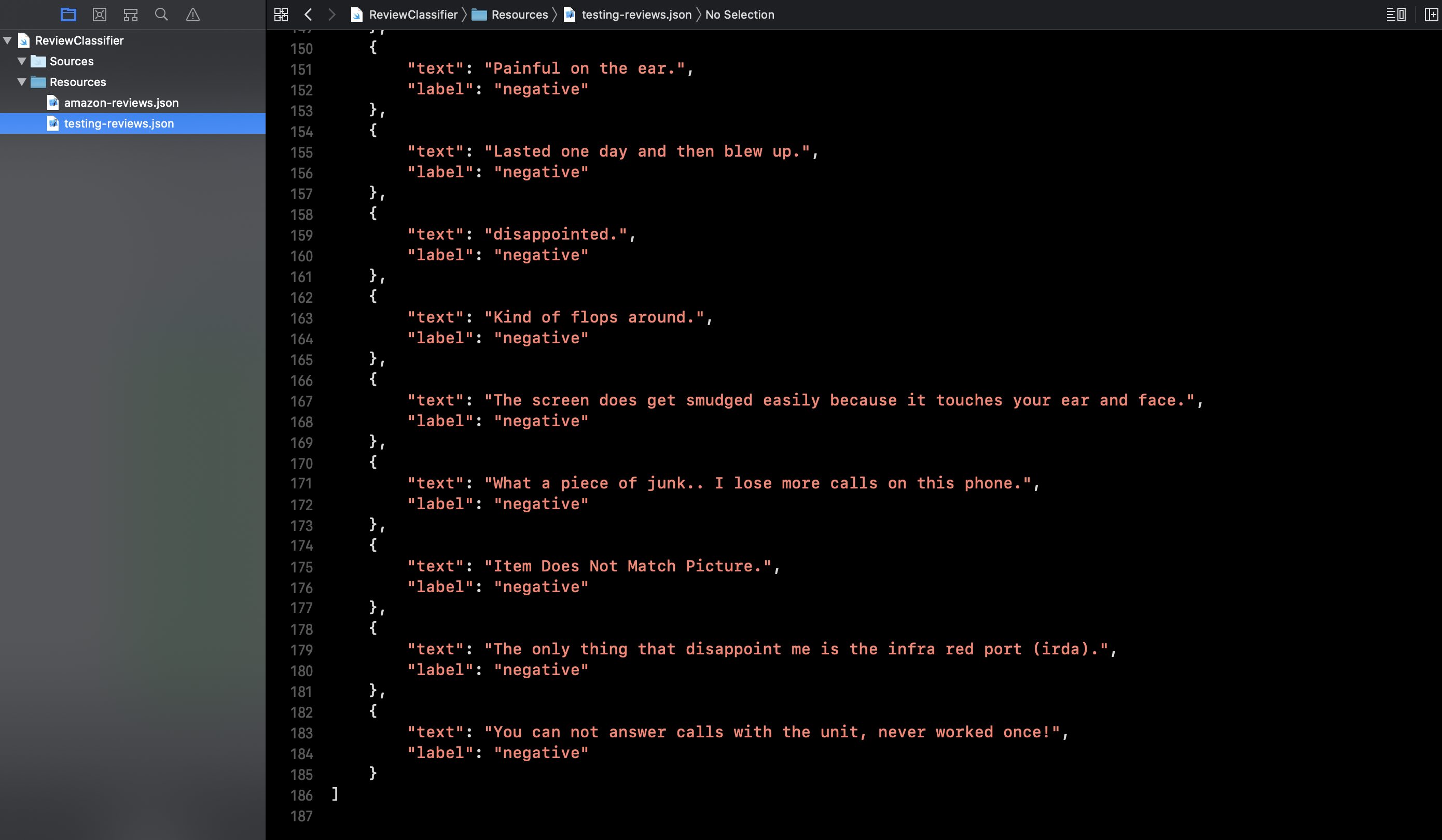Collapse the ReviewClassifier root disclosure triangle
The image size is (1442, 840).
pyautogui.click(x=7, y=40)
